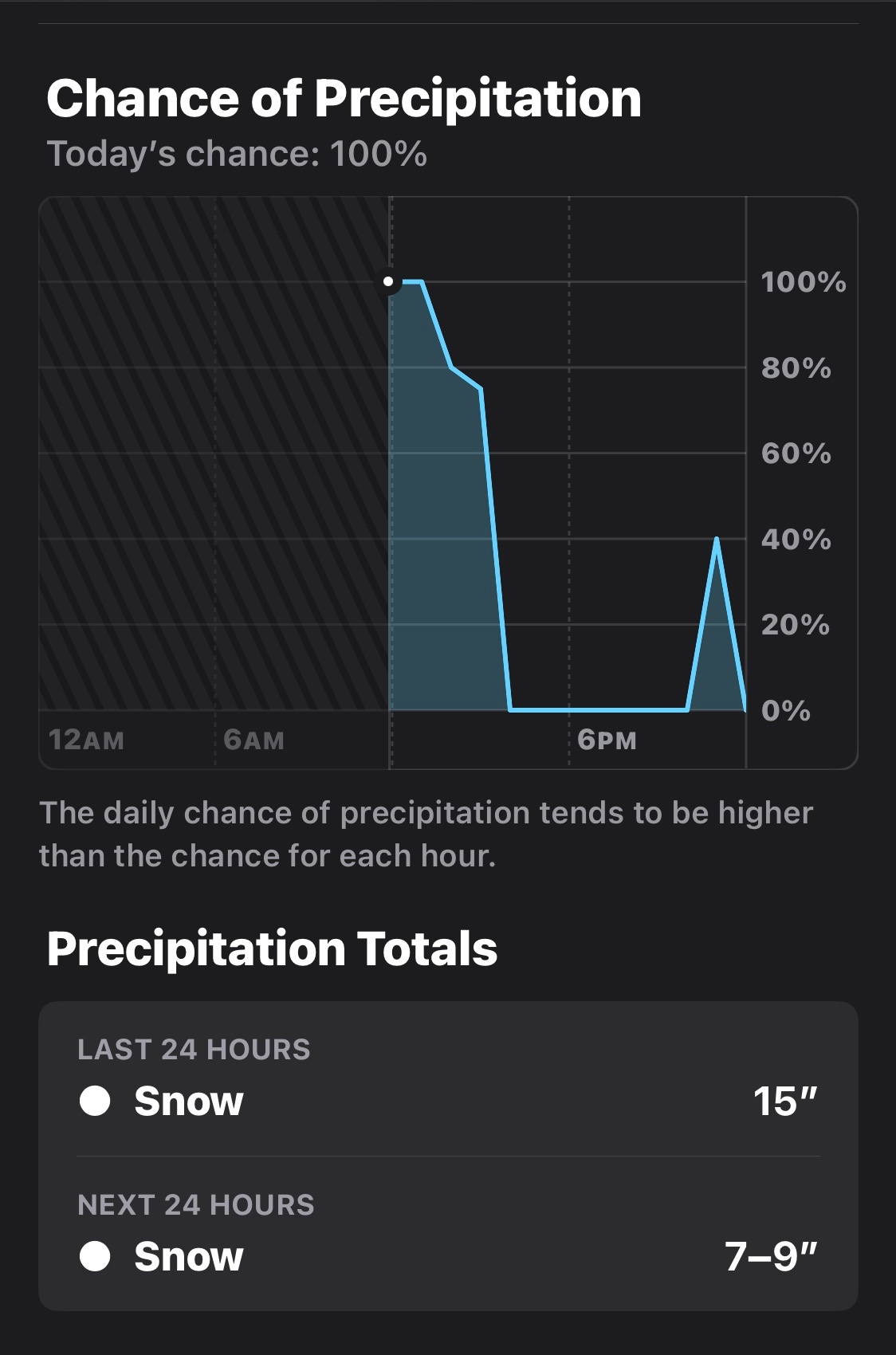Select the 100% axis label
Screen dimensions: 896x1355
point(803,282)
